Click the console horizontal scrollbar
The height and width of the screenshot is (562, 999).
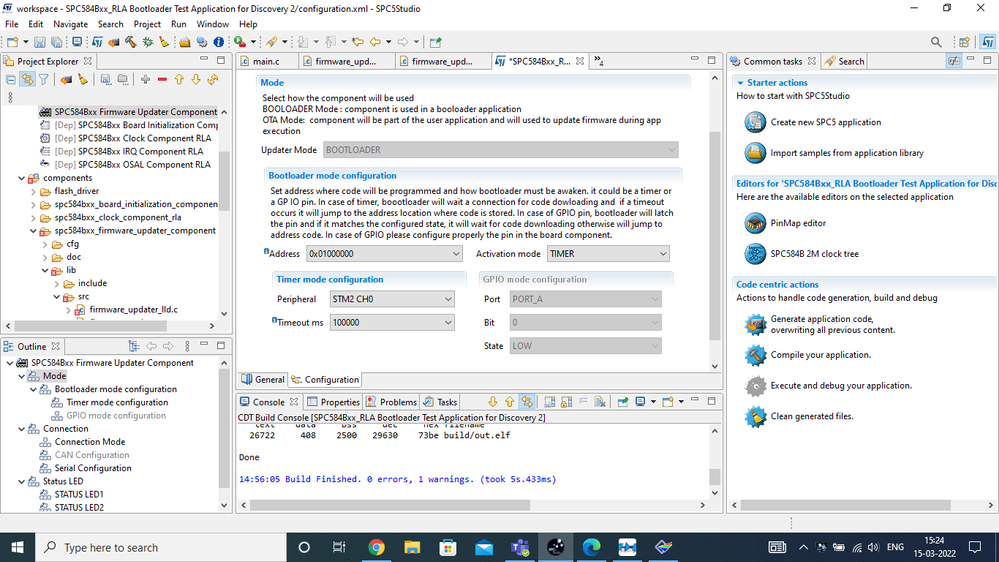tap(390, 505)
